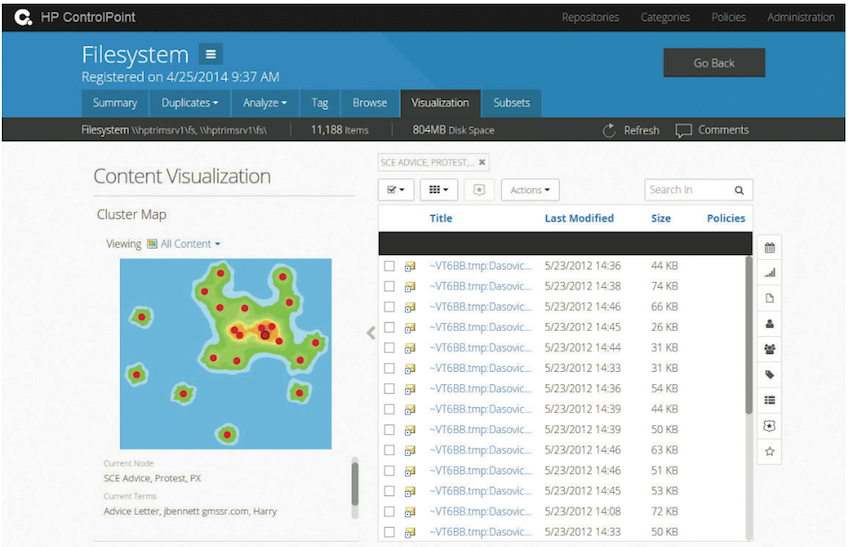The image size is (850, 547).
Task: Open the file dated 5/23/2012 14:08
Action: tap(481, 511)
